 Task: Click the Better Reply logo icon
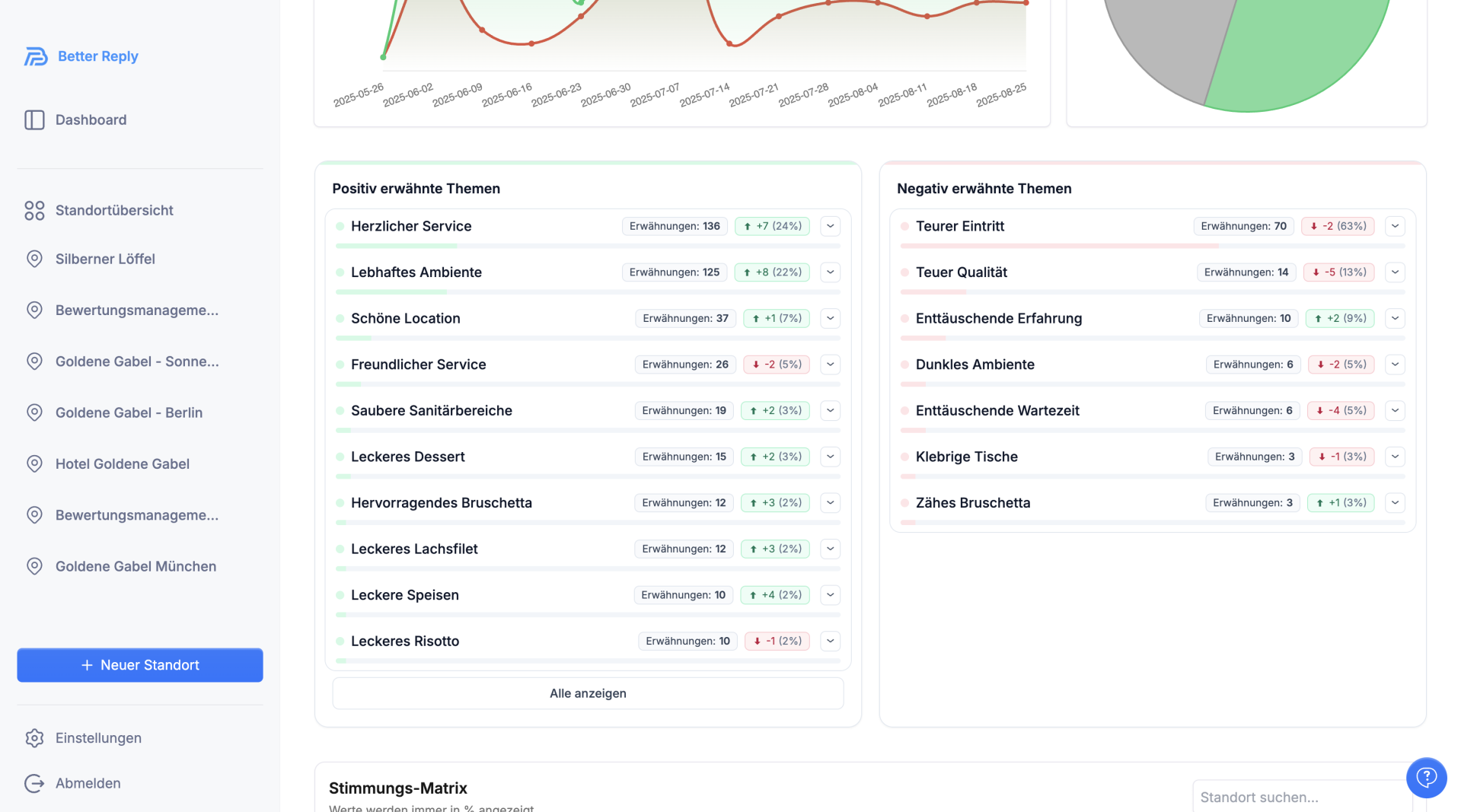(x=36, y=56)
